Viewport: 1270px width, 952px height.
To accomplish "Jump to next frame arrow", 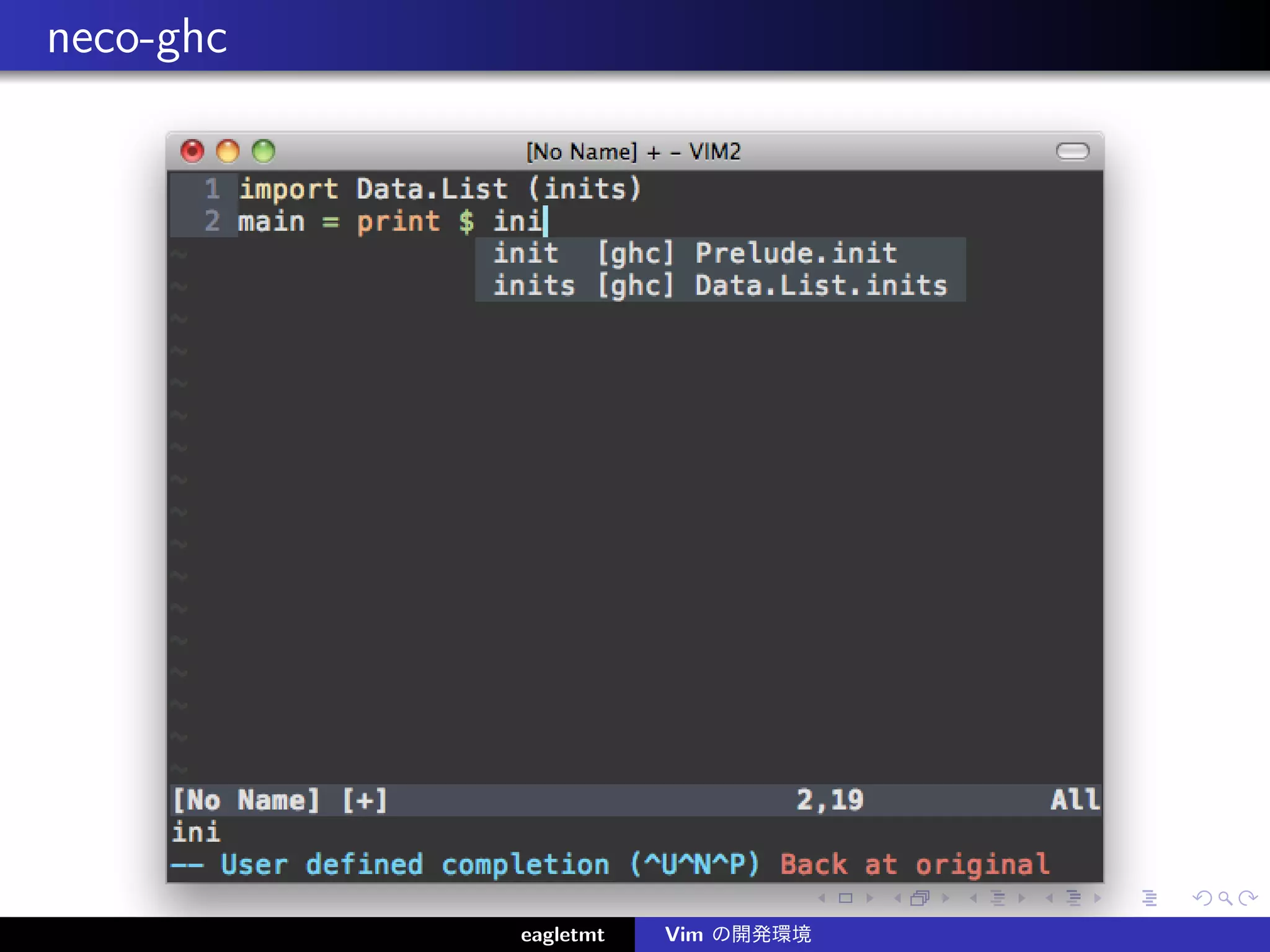I will tap(946, 898).
